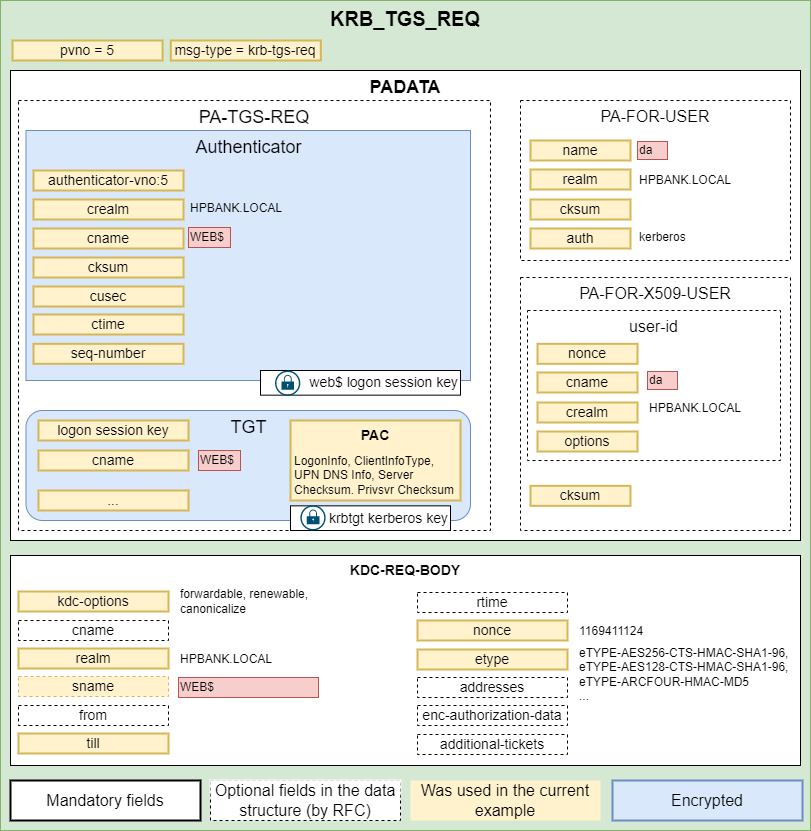Click the name field under PA-FOR-USER

click(x=580, y=150)
